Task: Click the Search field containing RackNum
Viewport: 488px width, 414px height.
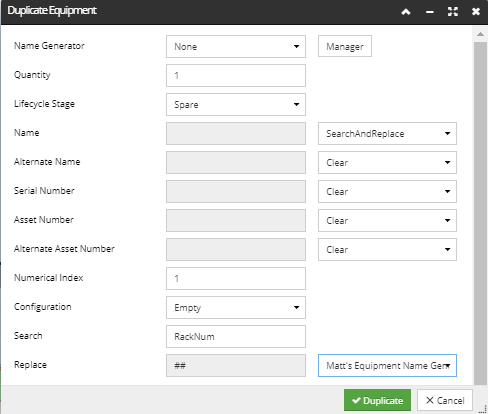Action: pyautogui.click(x=236, y=337)
